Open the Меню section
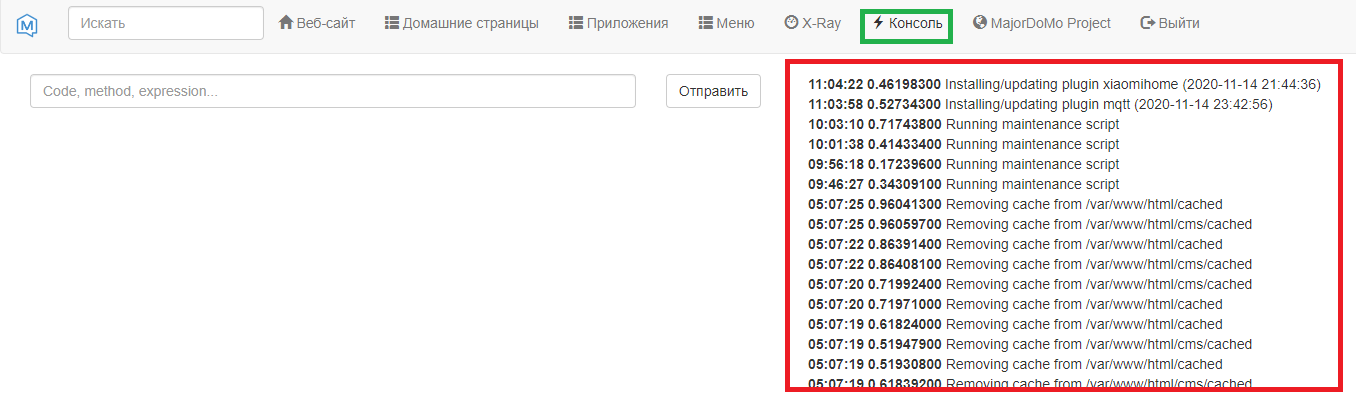The height and width of the screenshot is (396, 1356). tap(727, 23)
